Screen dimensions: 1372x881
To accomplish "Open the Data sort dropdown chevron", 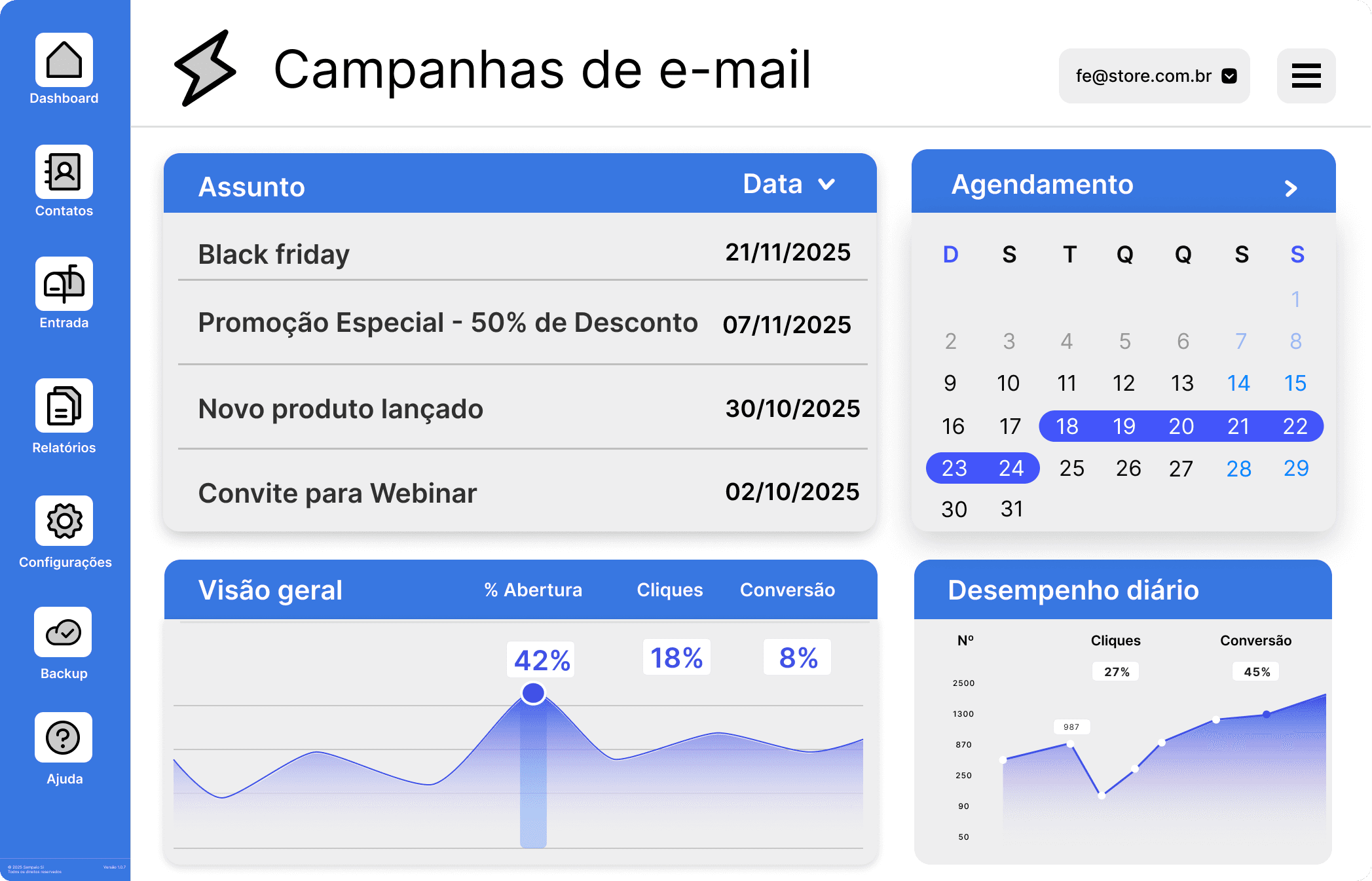I will pyautogui.click(x=826, y=185).
